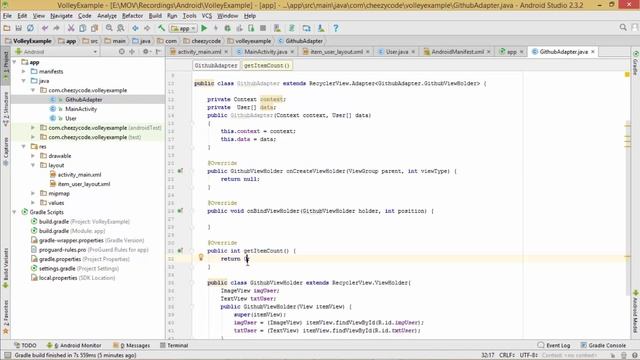Viewport: 640px width, 360px height.
Task: Toggle the Android Monitor tool window
Action: [x=74, y=345]
